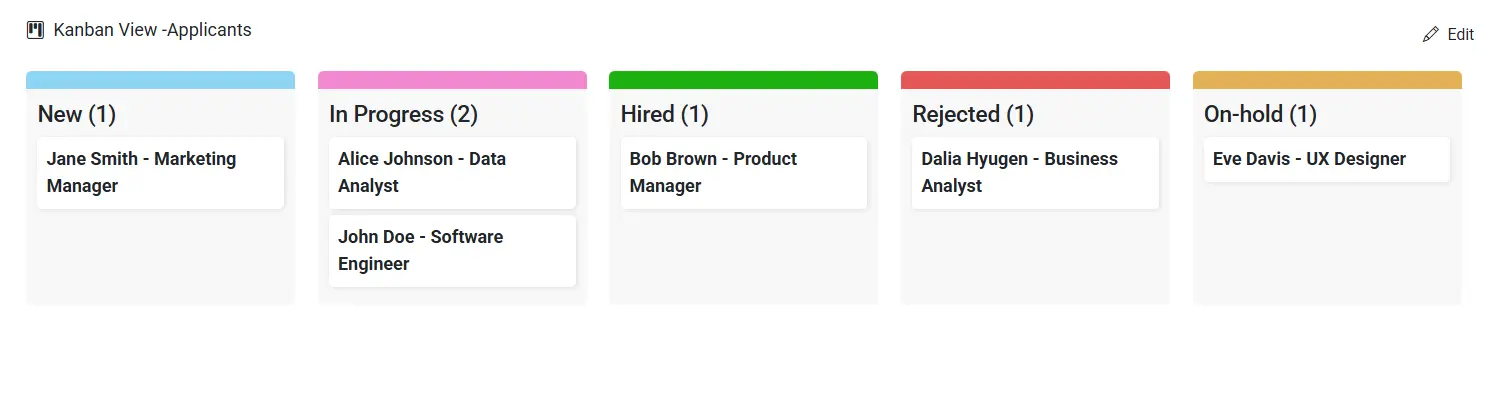Screen dimensions: 1502x402
Task: Click the Kanban View -Applicants title
Action: click(x=152, y=30)
